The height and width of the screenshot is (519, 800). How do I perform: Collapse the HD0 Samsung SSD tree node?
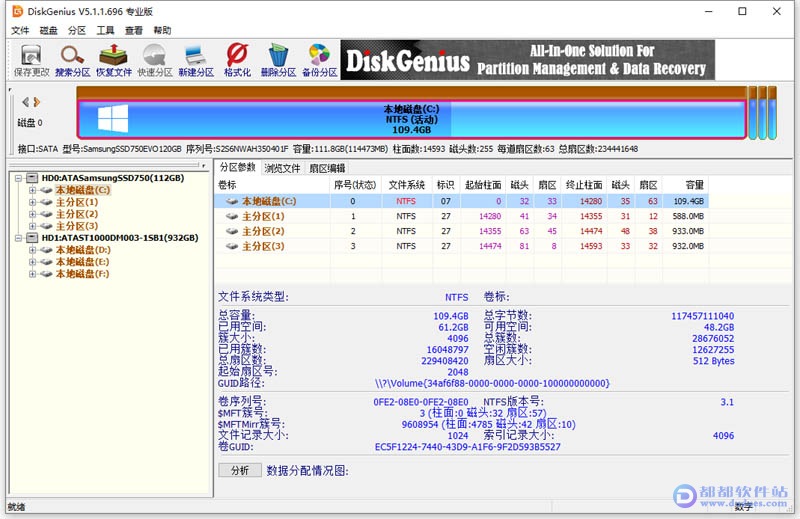pyautogui.click(x=19, y=178)
